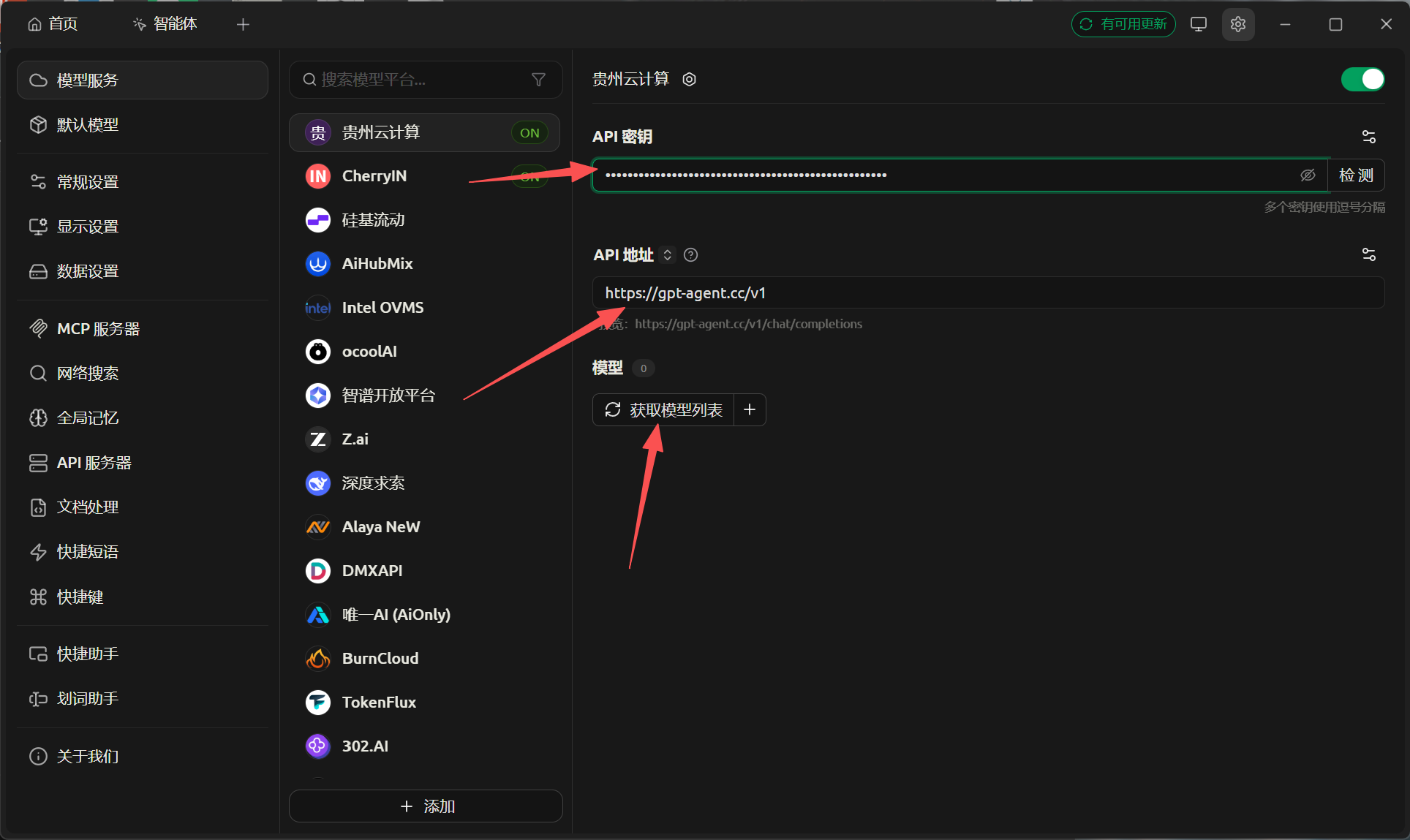
Task: Open 文档处理 settings
Action: coord(143,507)
